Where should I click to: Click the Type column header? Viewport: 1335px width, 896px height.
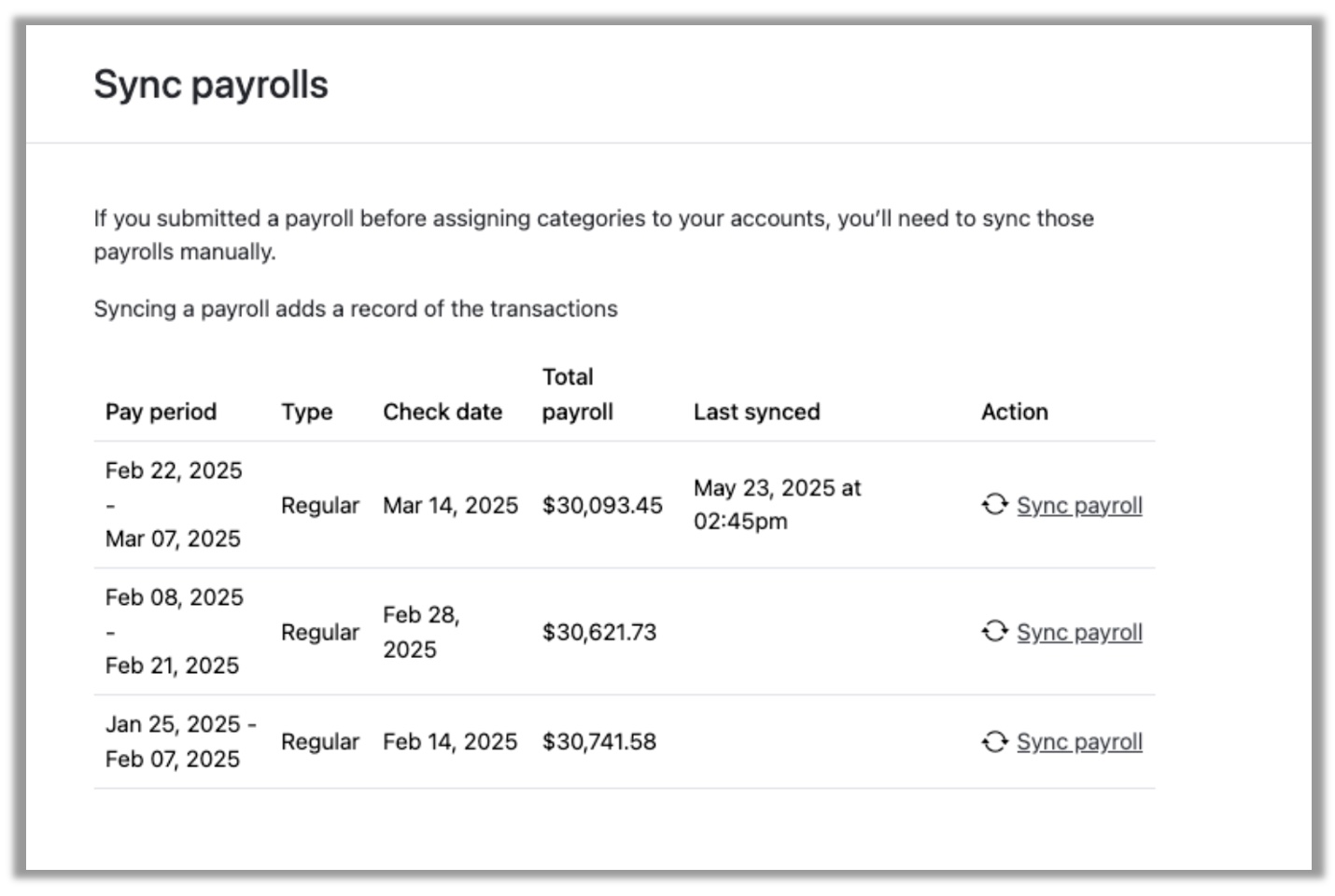[306, 412]
